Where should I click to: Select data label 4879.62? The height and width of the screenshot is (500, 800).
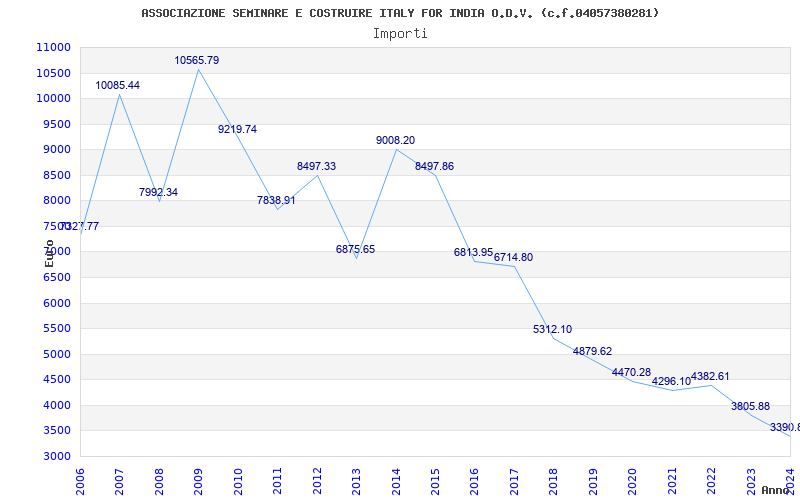tap(592, 352)
